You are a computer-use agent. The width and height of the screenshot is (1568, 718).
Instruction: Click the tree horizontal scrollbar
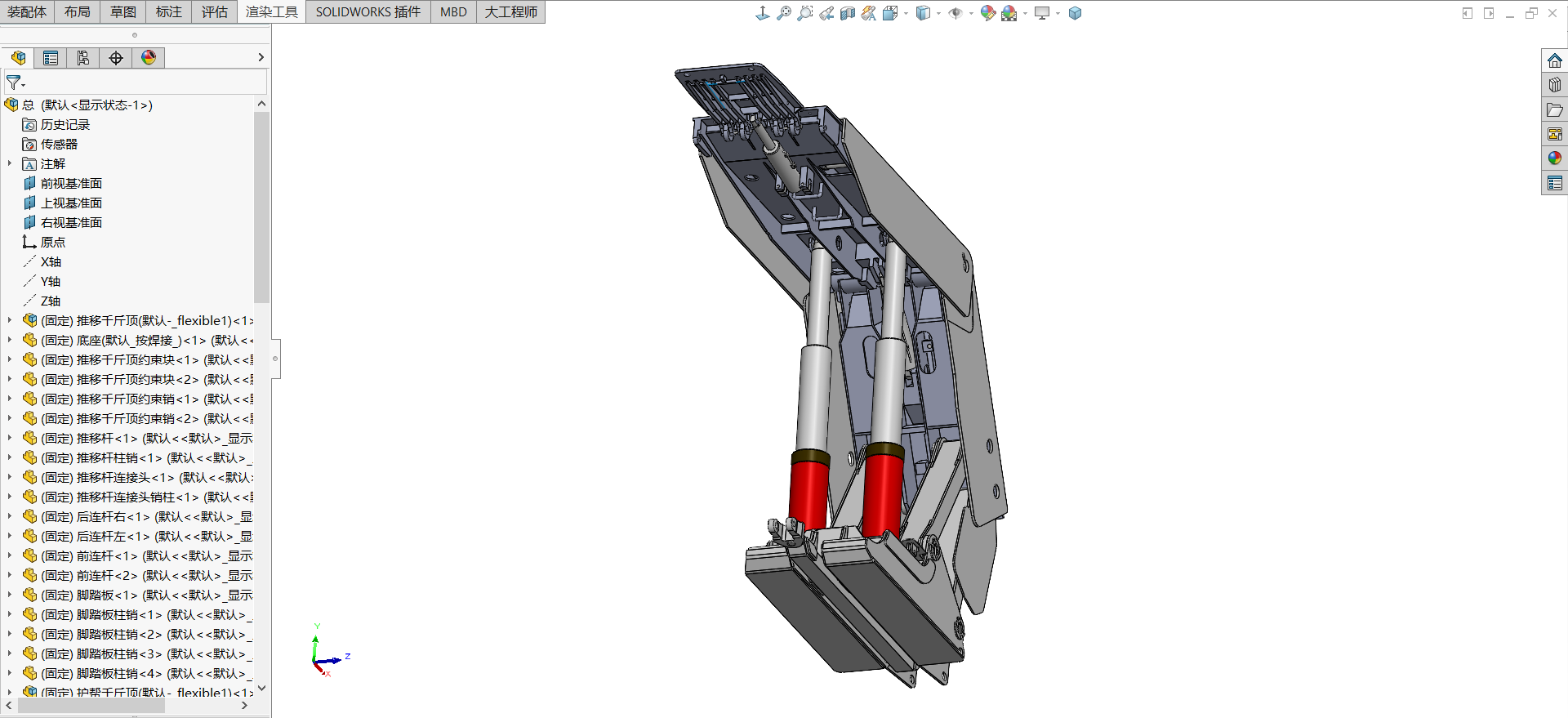pos(91,706)
